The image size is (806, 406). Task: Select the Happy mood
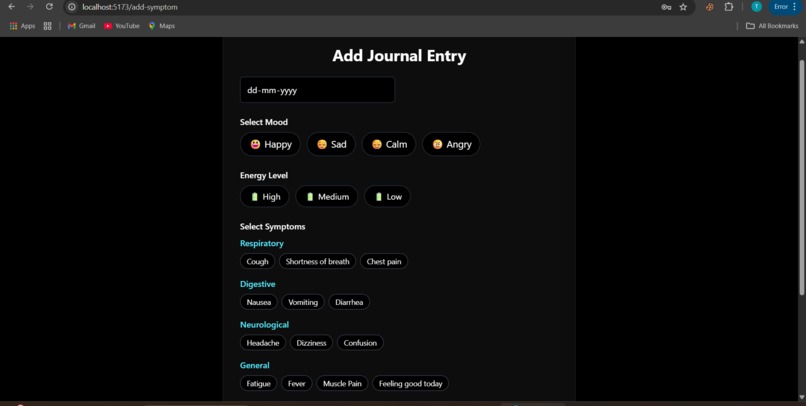tap(270, 144)
